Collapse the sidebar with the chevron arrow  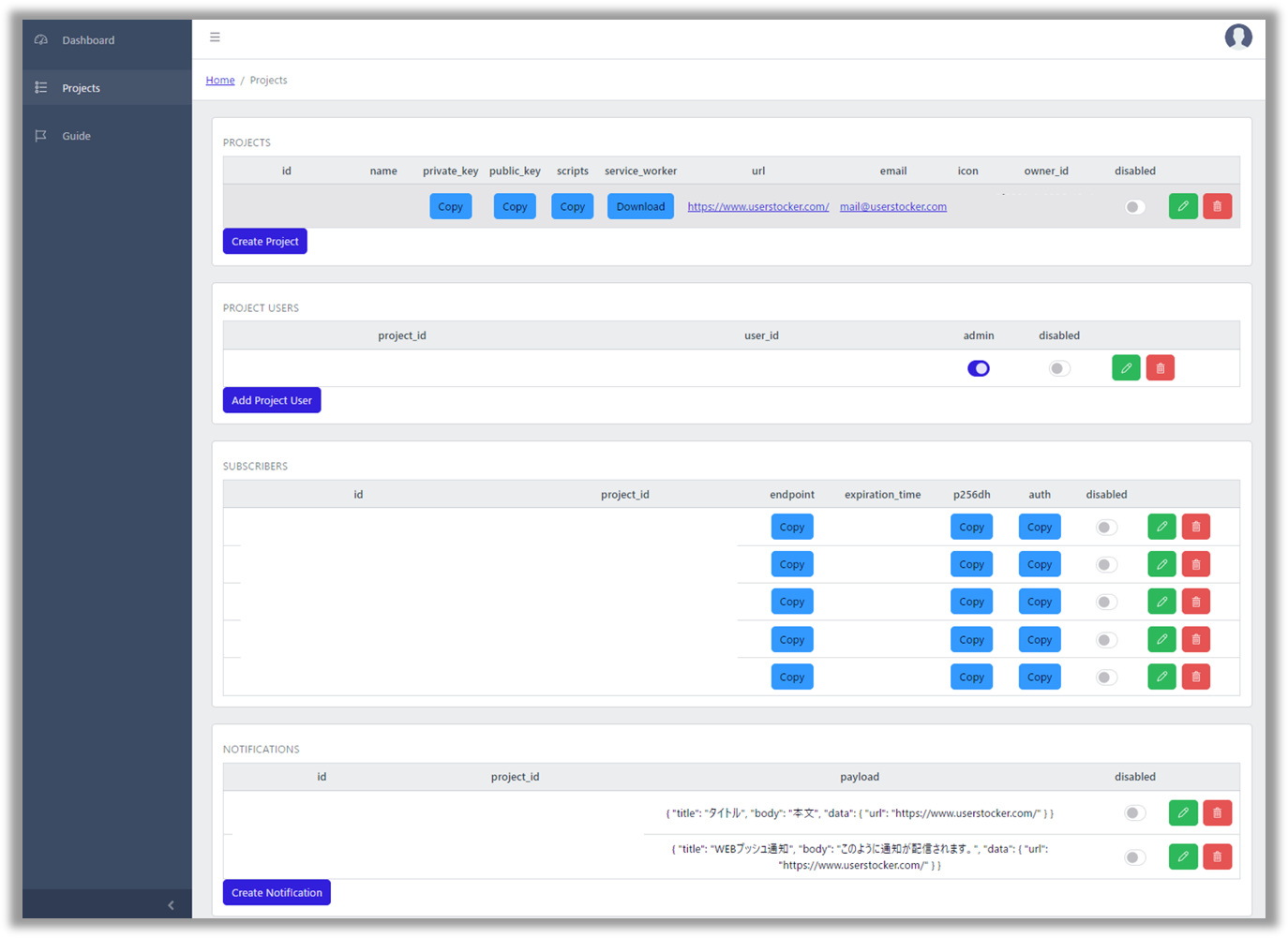coord(171,905)
